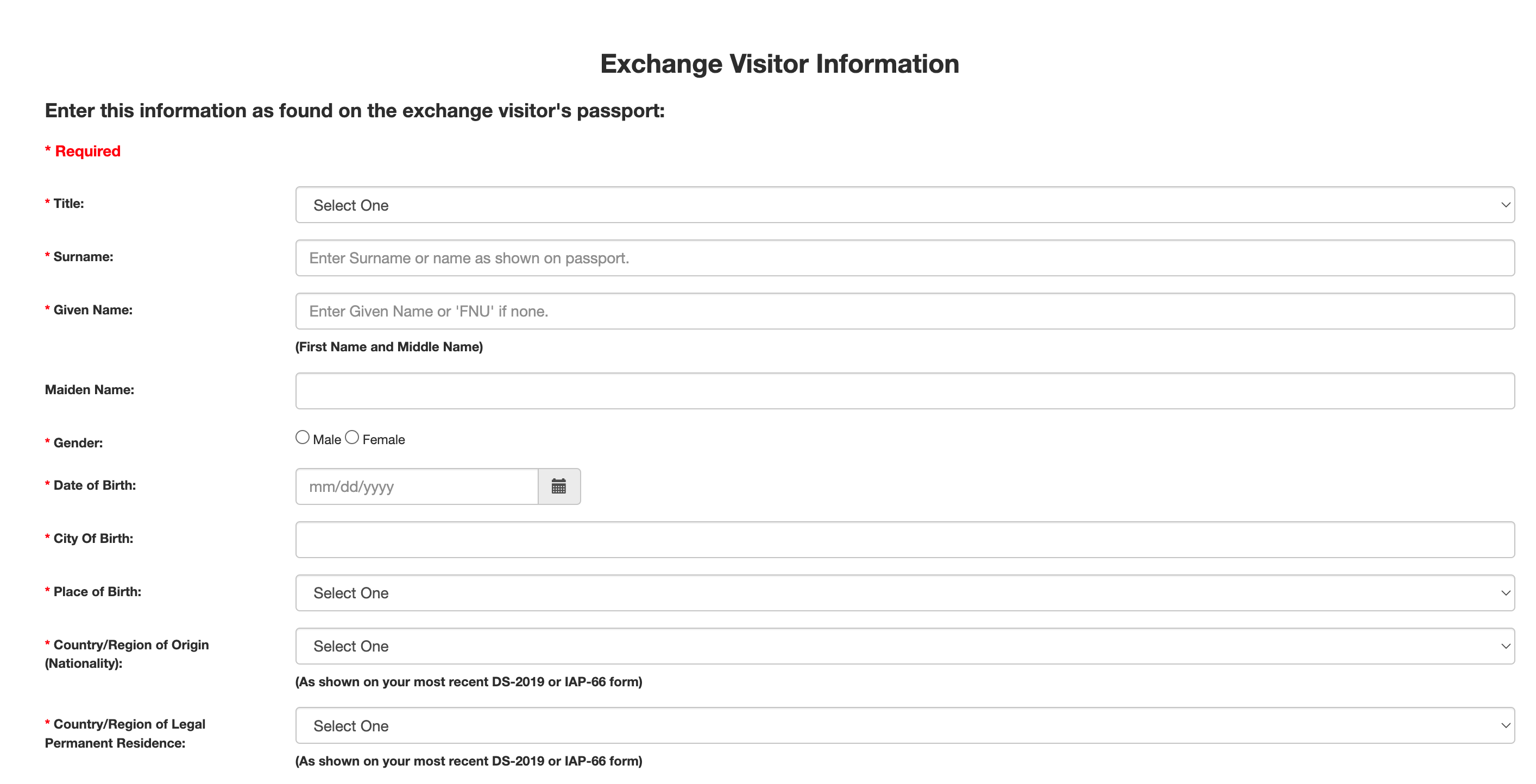Expand the Place of Birth dropdown

(x=904, y=593)
